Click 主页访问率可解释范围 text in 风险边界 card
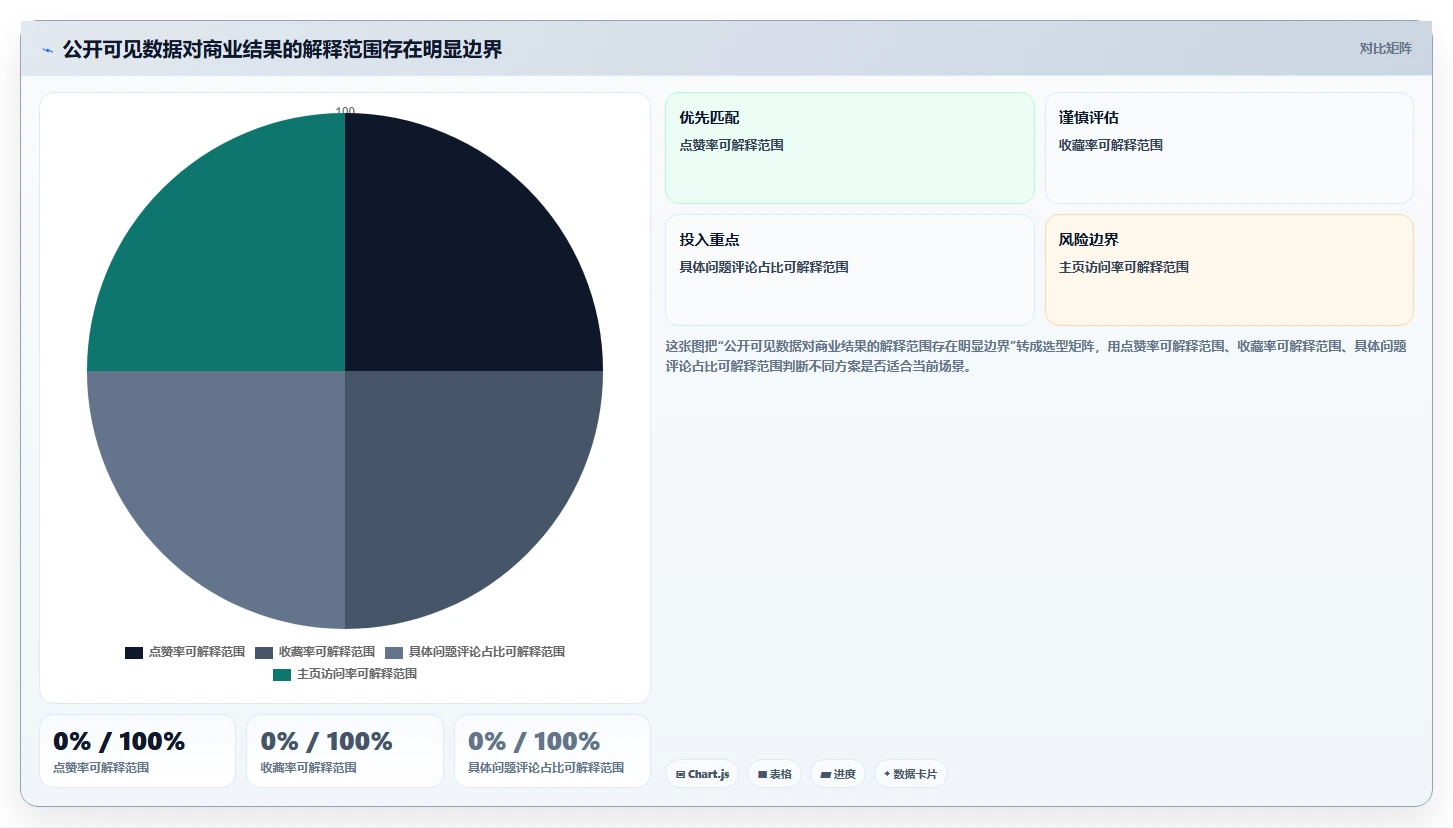The image size is (1453, 828). (x=1124, y=267)
